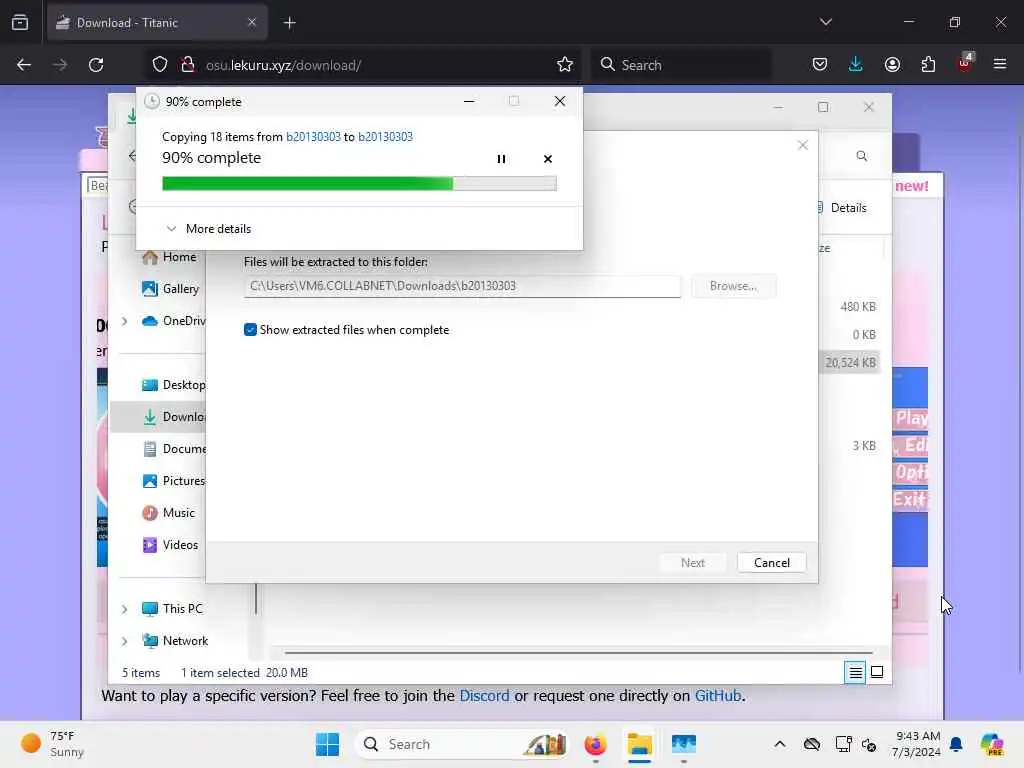Bookmark this page with star
Image resolution: width=1024 pixels, height=768 pixels.
[565, 65]
